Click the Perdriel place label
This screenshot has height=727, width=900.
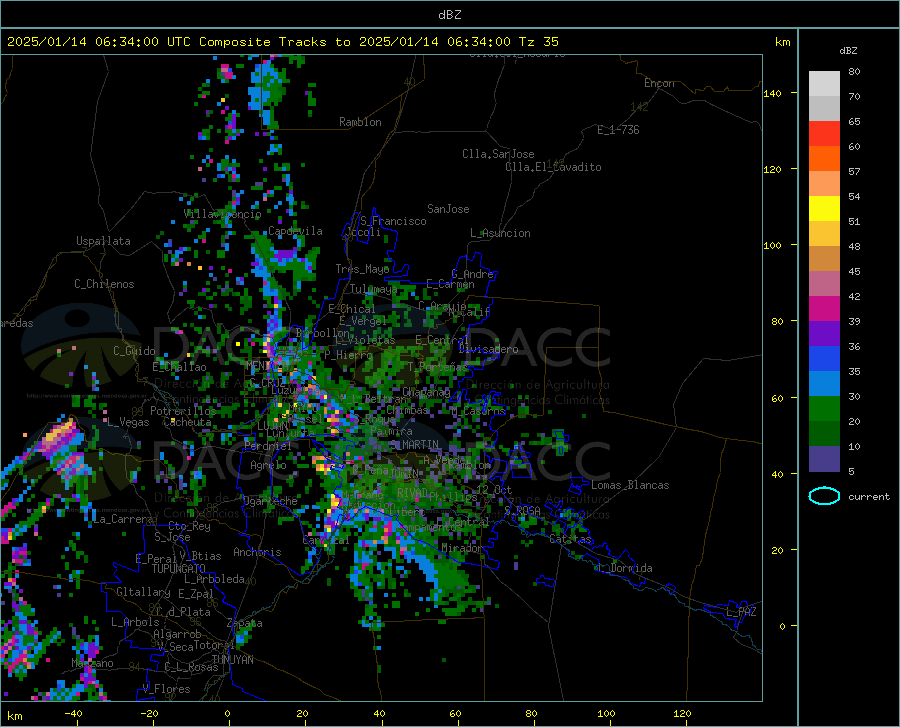click(x=267, y=445)
